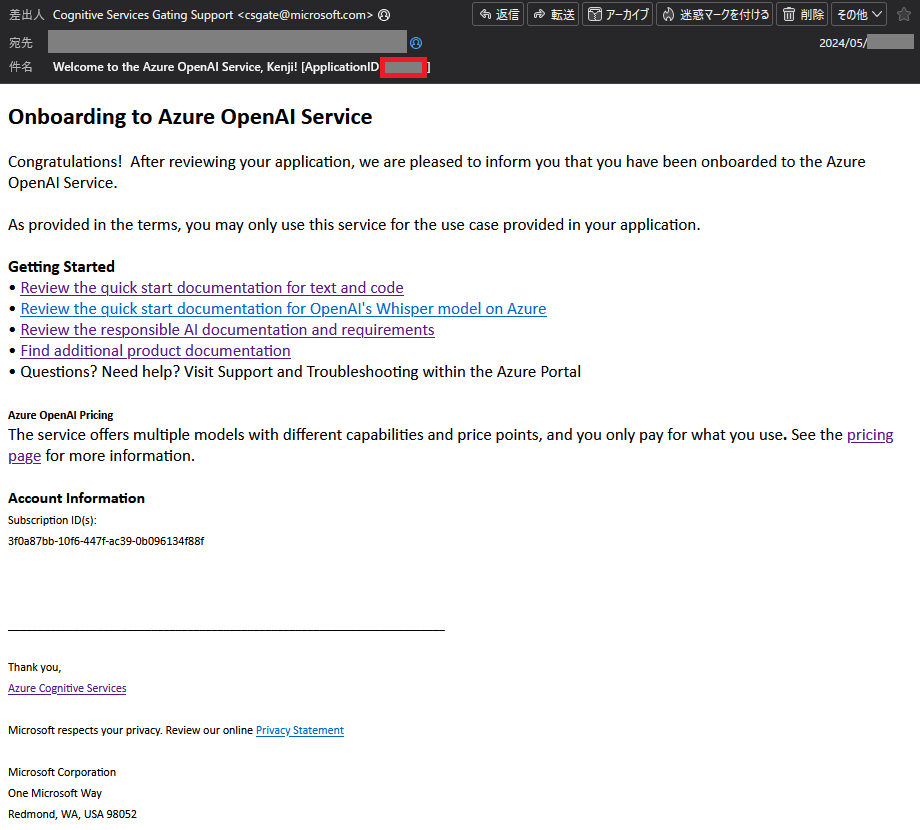Click the Thank you, closing text
Image resolution: width=920 pixels, height=830 pixels.
pos(35,667)
